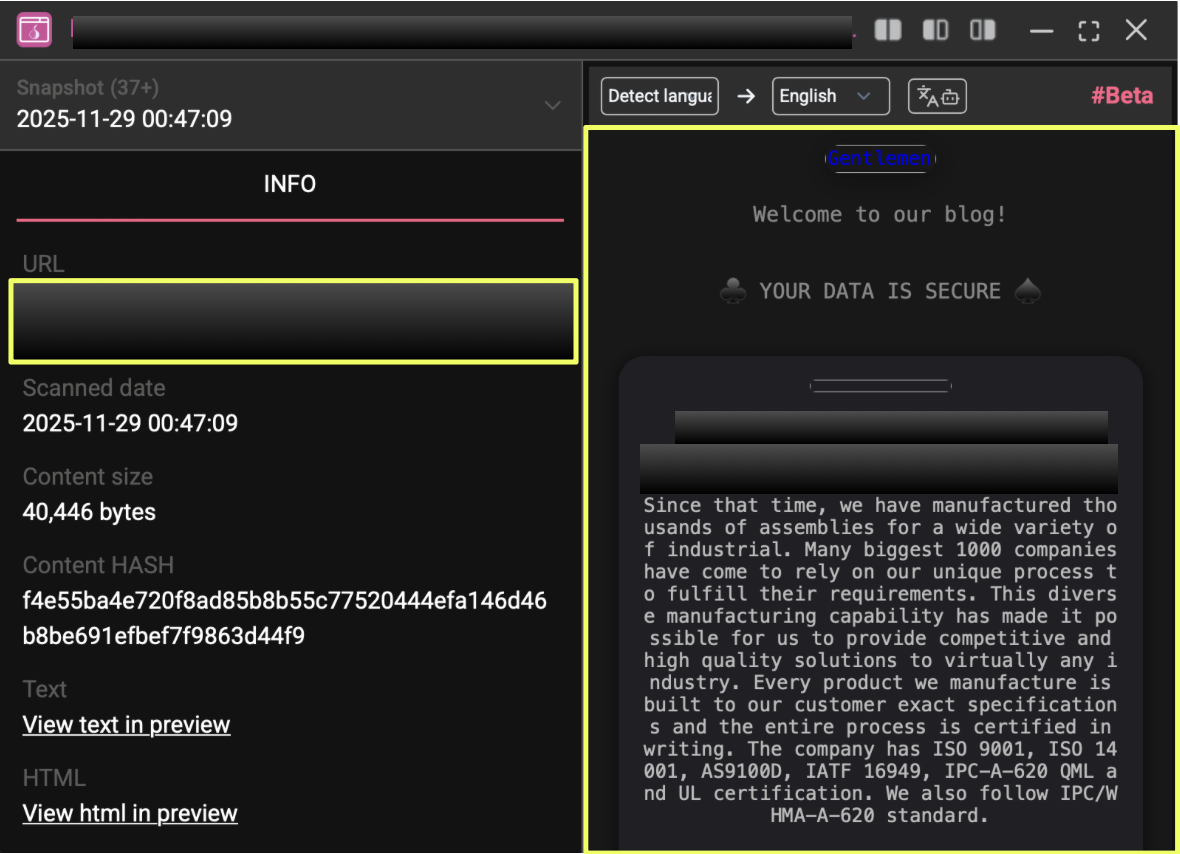Select the right-panel-focused layout icon
Screen dimensions: 1180x854
coord(983,30)
